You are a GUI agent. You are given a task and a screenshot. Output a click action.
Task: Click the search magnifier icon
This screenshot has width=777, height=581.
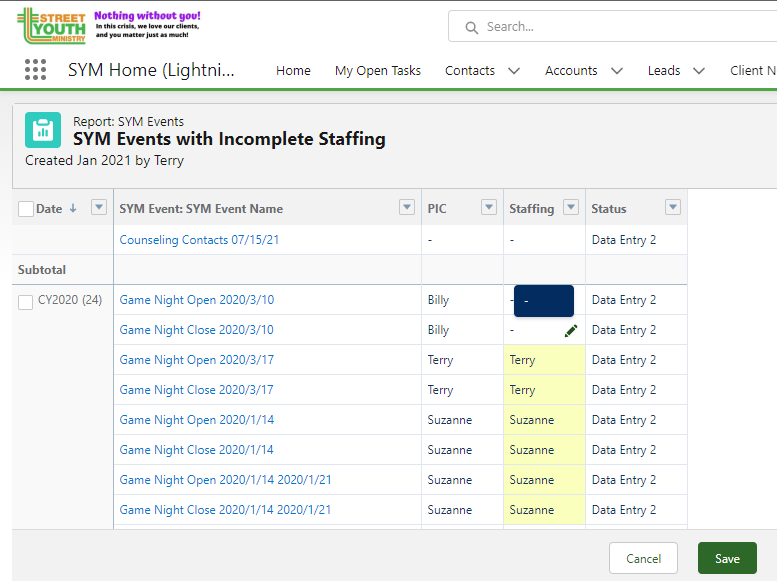tap(471, 27)
